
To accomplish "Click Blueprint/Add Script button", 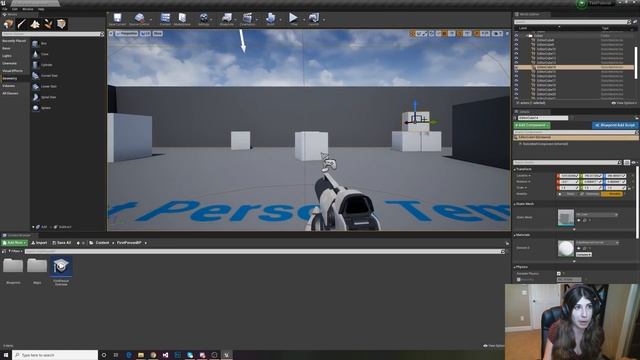I will (x=615, y=125).
